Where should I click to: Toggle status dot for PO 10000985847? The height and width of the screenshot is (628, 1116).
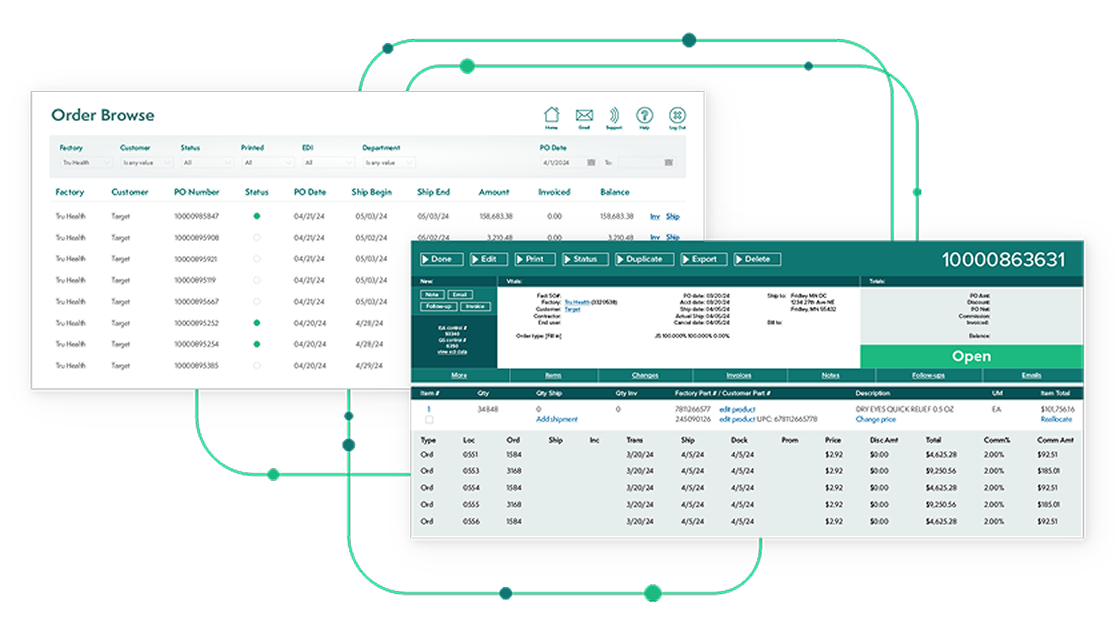[257, 216]
